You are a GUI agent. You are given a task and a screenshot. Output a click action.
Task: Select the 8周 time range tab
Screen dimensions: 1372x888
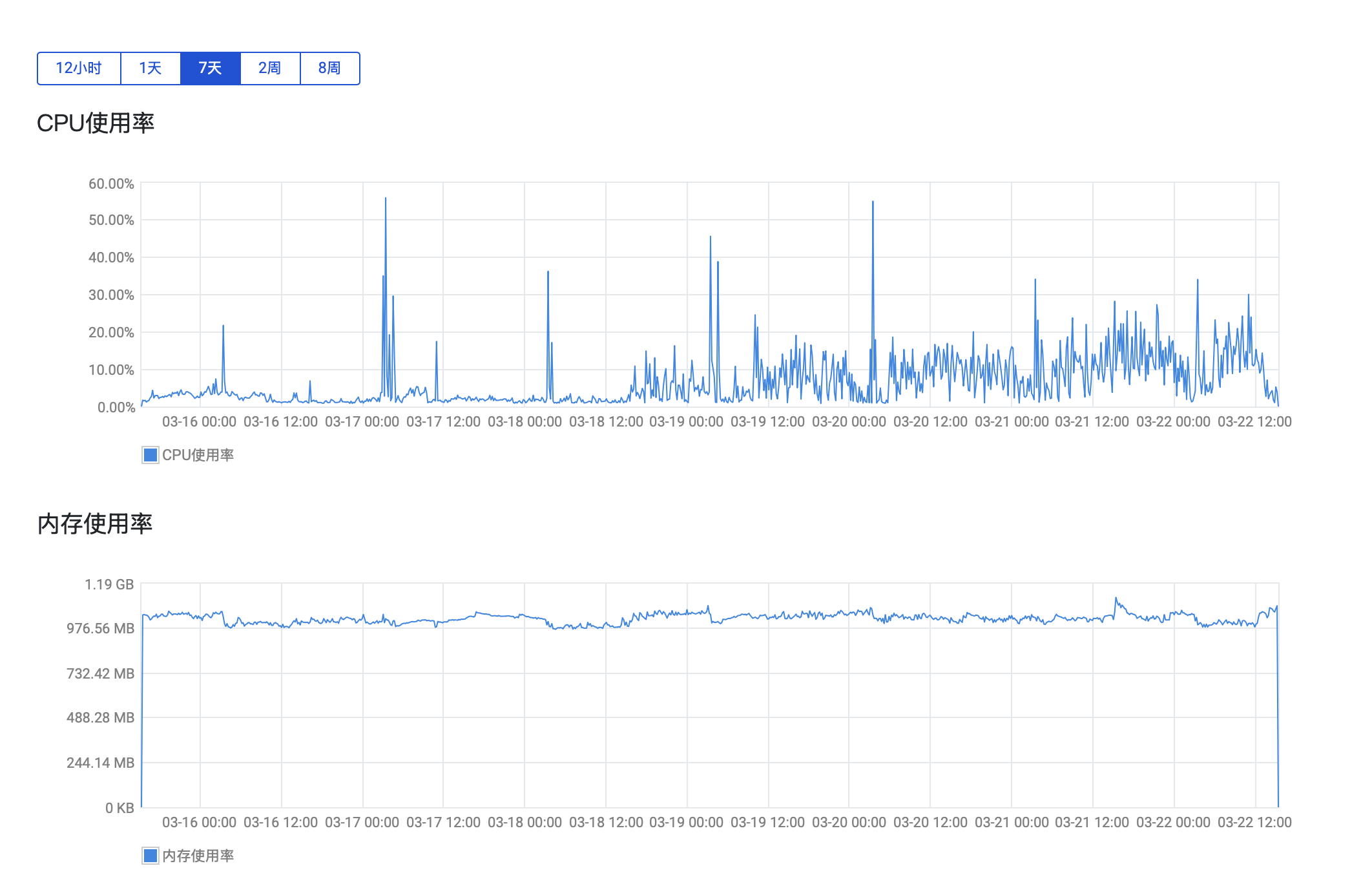(329, 69)
